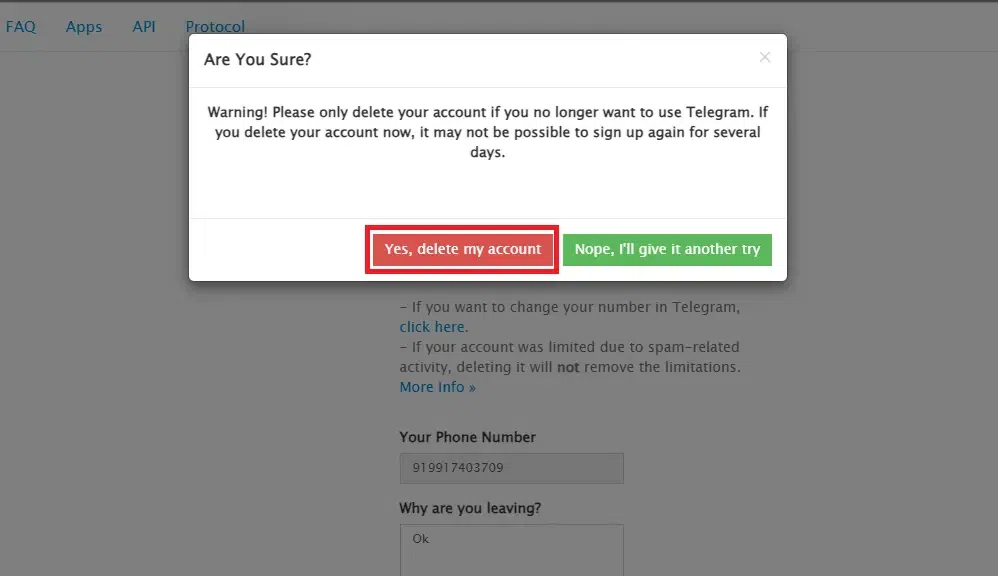Image resolution: width=998 pixels, height=576 pixels.
Task: Click the dialog close X icon
Action: (x=765, y=57)
